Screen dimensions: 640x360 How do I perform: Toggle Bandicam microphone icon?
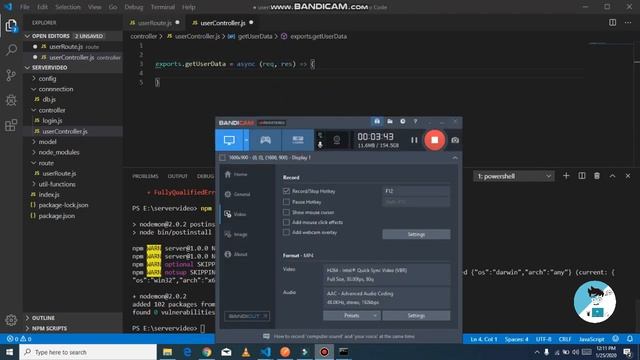pyautogui.click(x=320, y=144)
